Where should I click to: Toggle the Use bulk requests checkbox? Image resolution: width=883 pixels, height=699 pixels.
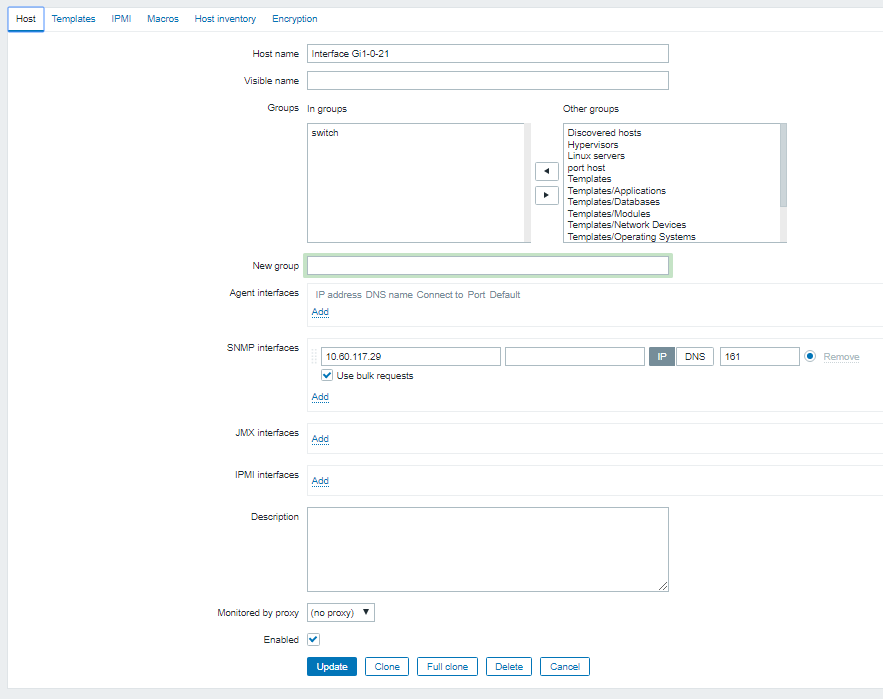click(x=327, y=376)
